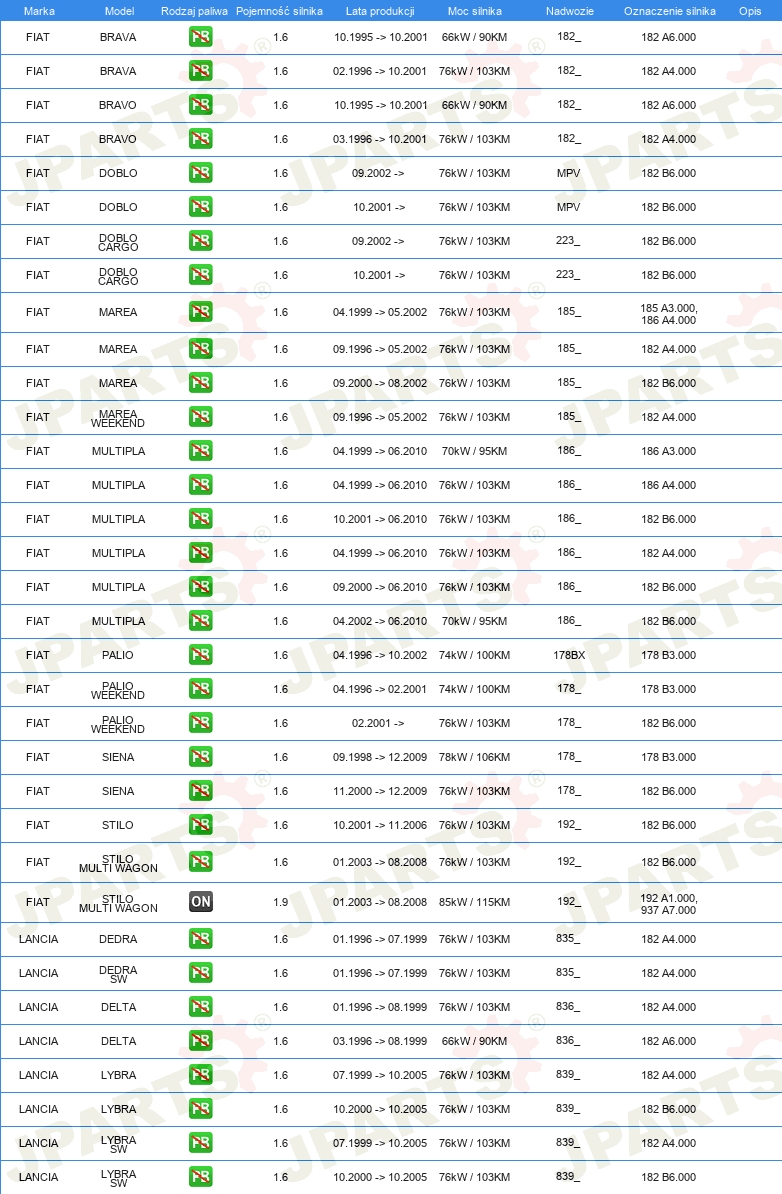The width and height of the screenshot is (782, 1194).
Task: Click production years 09.2000 -> 06.2010
Action: 380,587
